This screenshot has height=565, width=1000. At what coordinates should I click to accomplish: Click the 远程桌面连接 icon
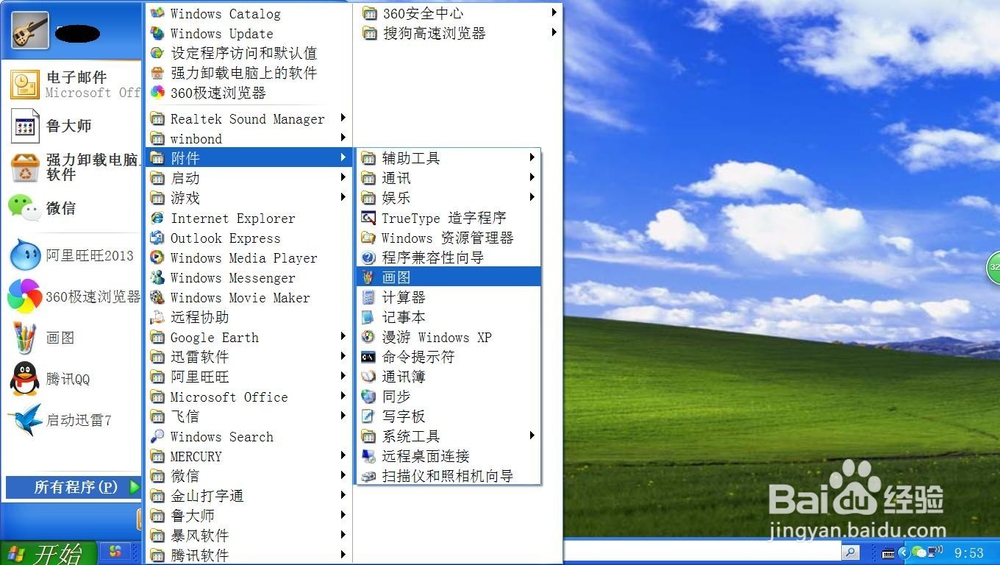point(368,456)
